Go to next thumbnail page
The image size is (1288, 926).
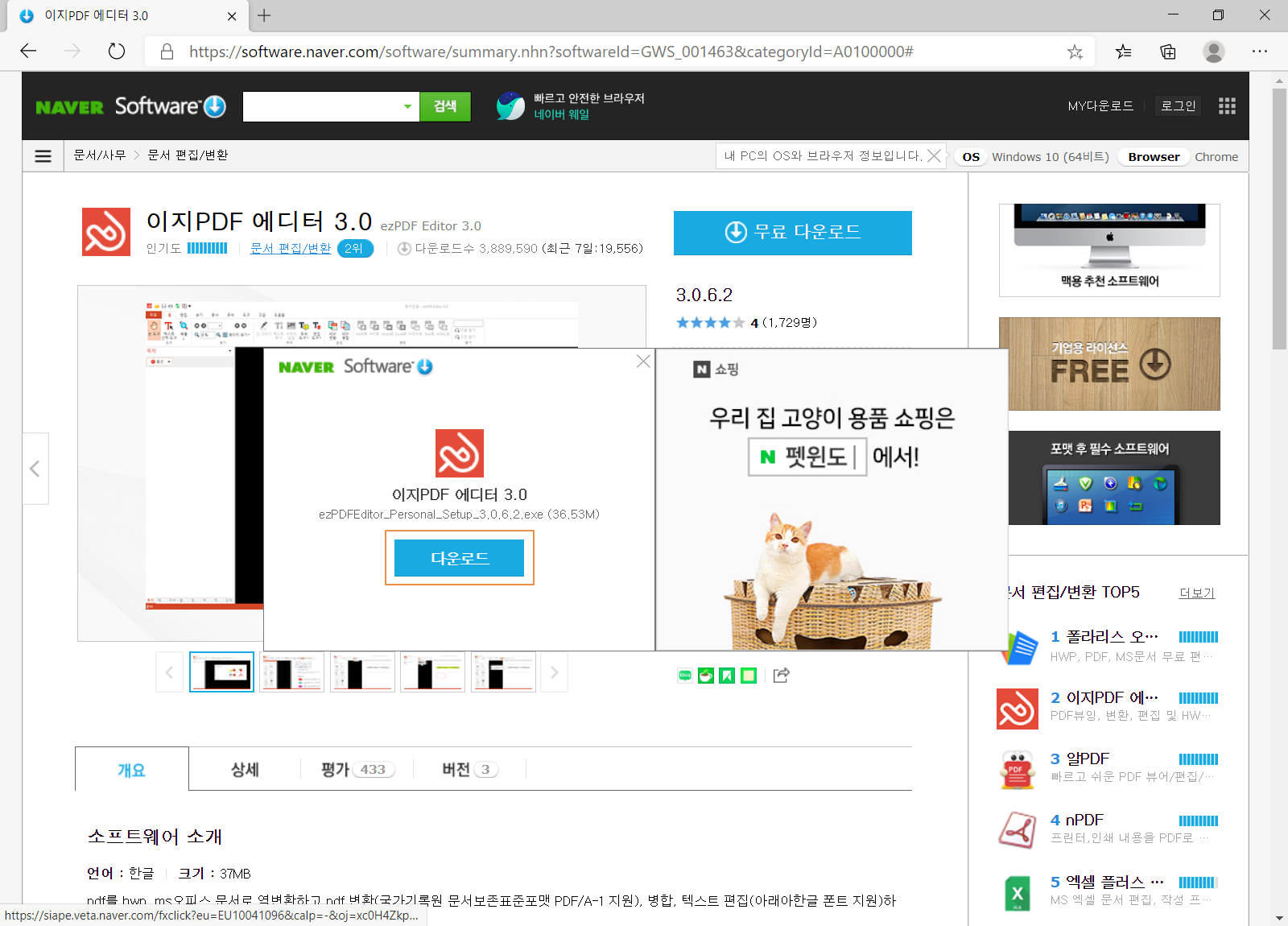coord(555,672)
